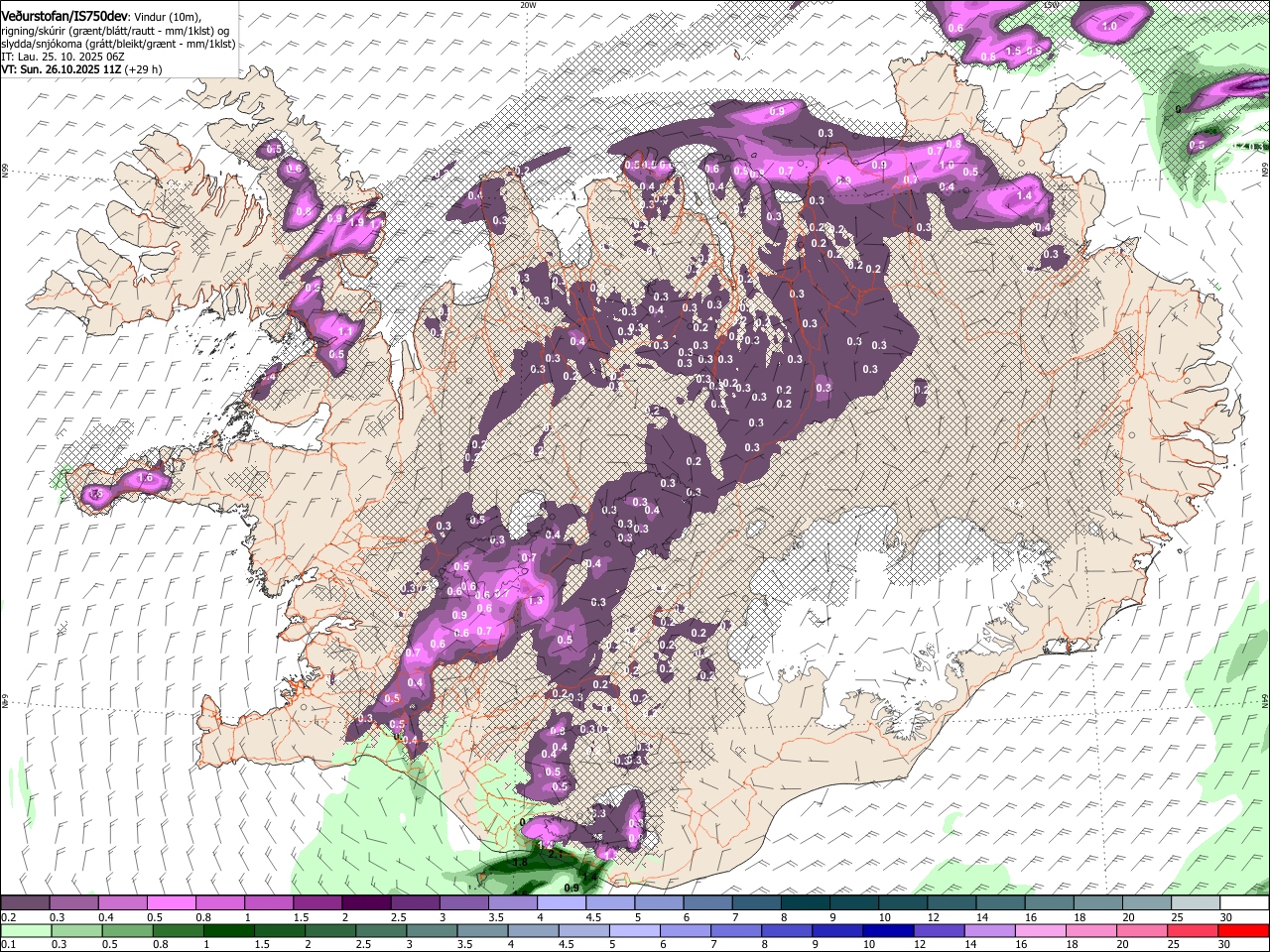Pick upper legend bar pink swatch between 0.5 and 0.8
Image resolution: width=1270 pixels, height=952 pixels.
[x=171, y=903]
